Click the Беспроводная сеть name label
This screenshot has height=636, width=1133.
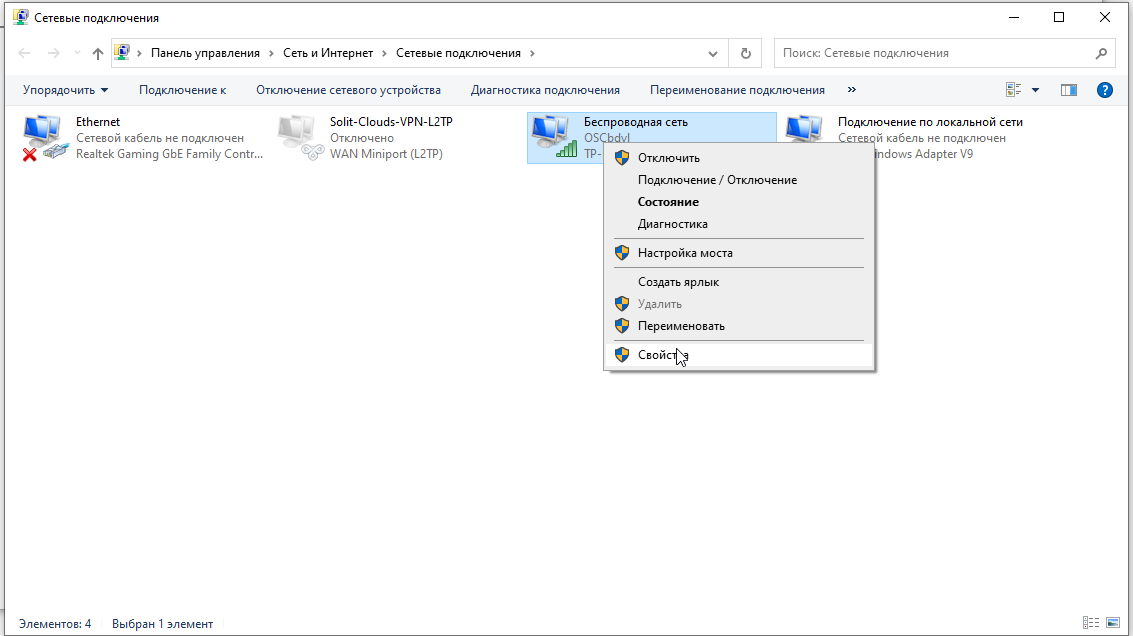click(636, 121)
